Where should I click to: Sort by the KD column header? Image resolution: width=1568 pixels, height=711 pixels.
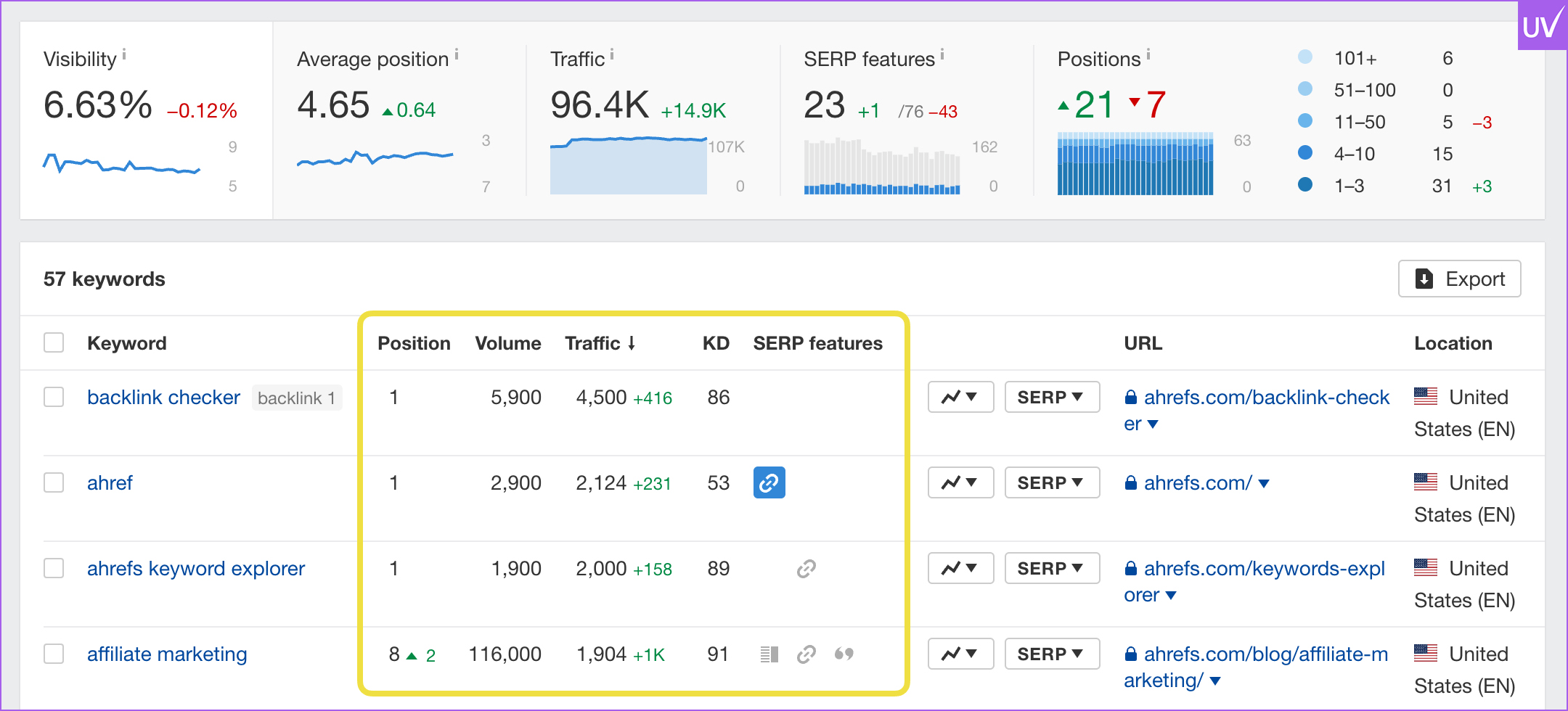pos(715,343)
